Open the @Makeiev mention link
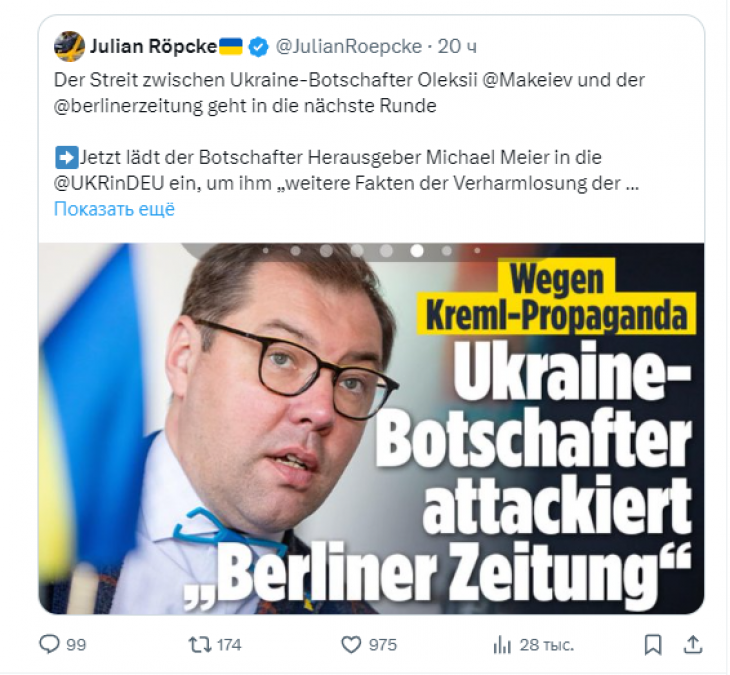This screenshot has height=675, width=730. pyautogui.click(x=527, y=80)
